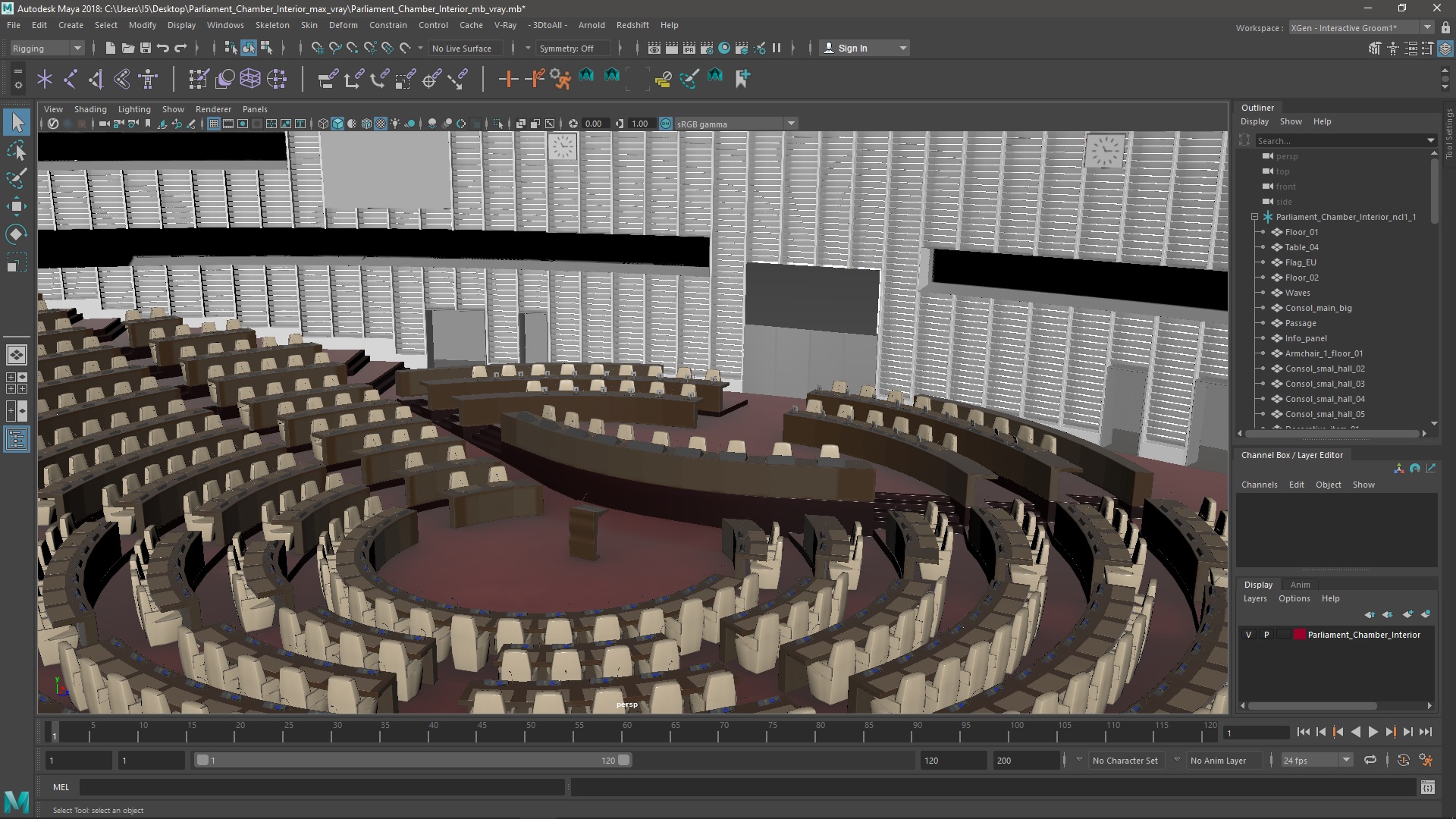Save the scene with the floppy disk icon

point(146,48)
